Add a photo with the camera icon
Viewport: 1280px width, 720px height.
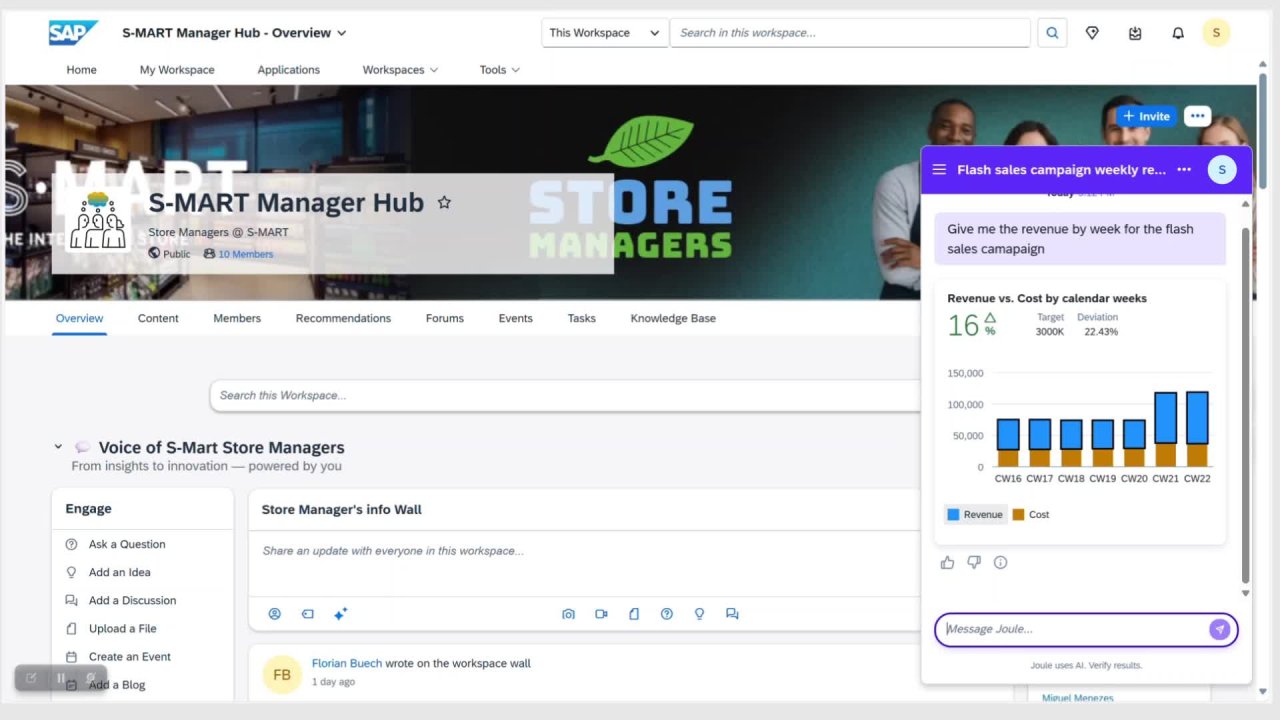pyautogui.click(x=568, y=614)
